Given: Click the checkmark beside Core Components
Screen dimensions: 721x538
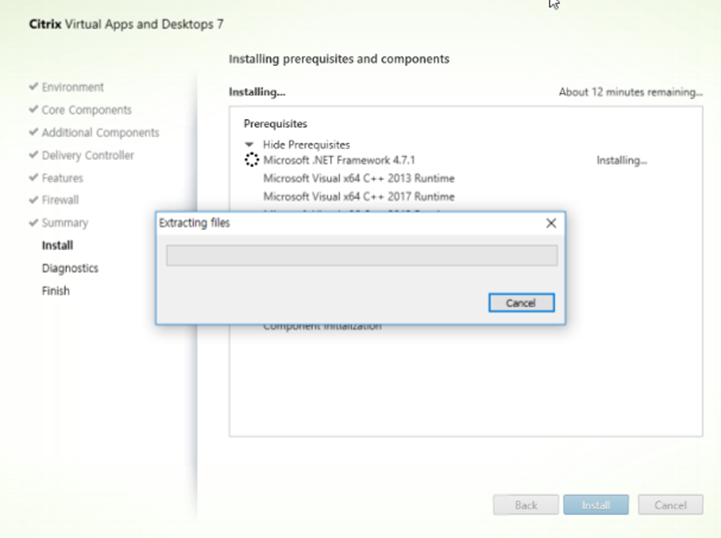Looking at the screenshot, I should pyautogui.click(x=33, y=109).
